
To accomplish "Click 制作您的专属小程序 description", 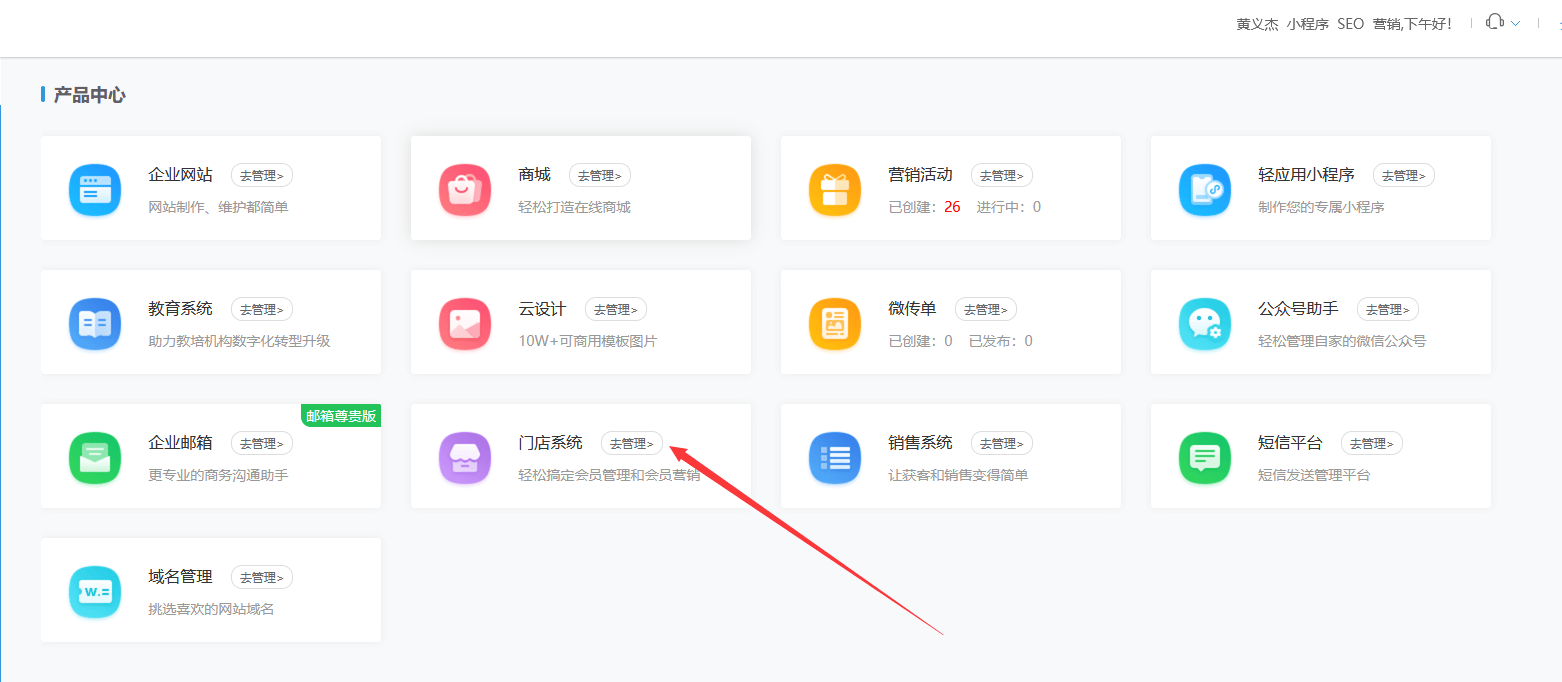I will tap(1321, 207).
